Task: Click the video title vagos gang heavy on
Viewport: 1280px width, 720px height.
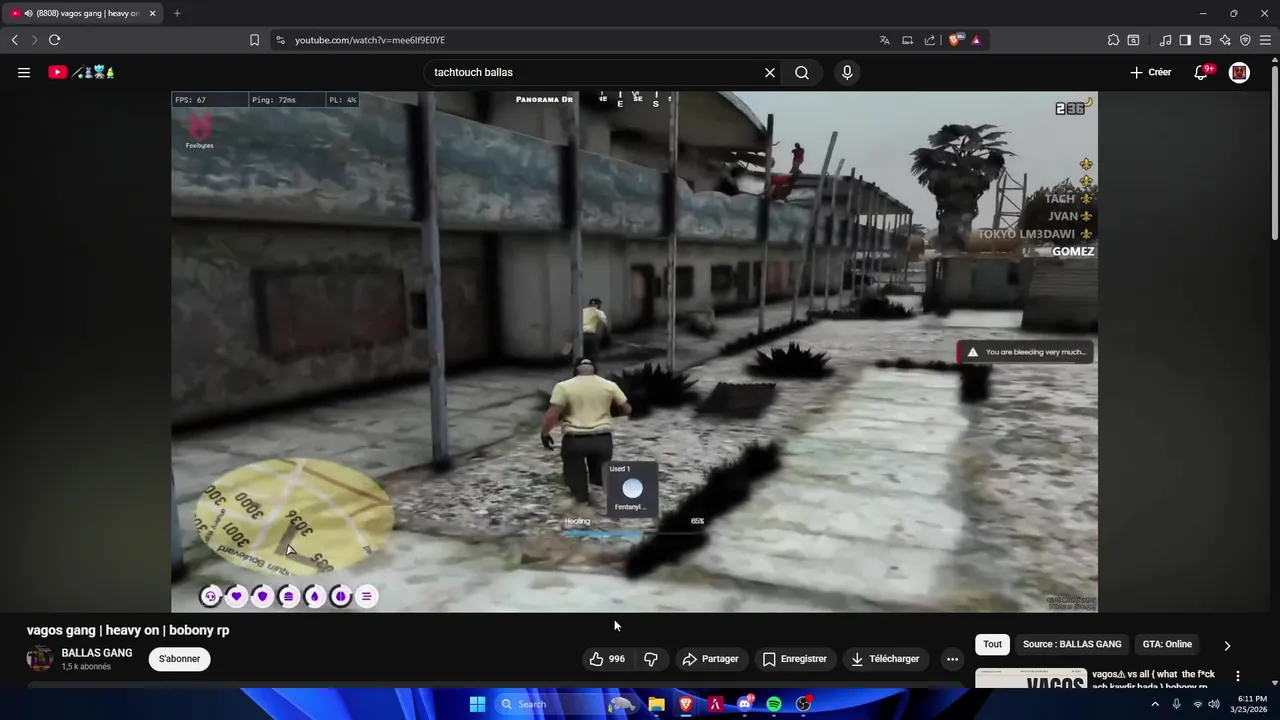Action: (128, 630)
